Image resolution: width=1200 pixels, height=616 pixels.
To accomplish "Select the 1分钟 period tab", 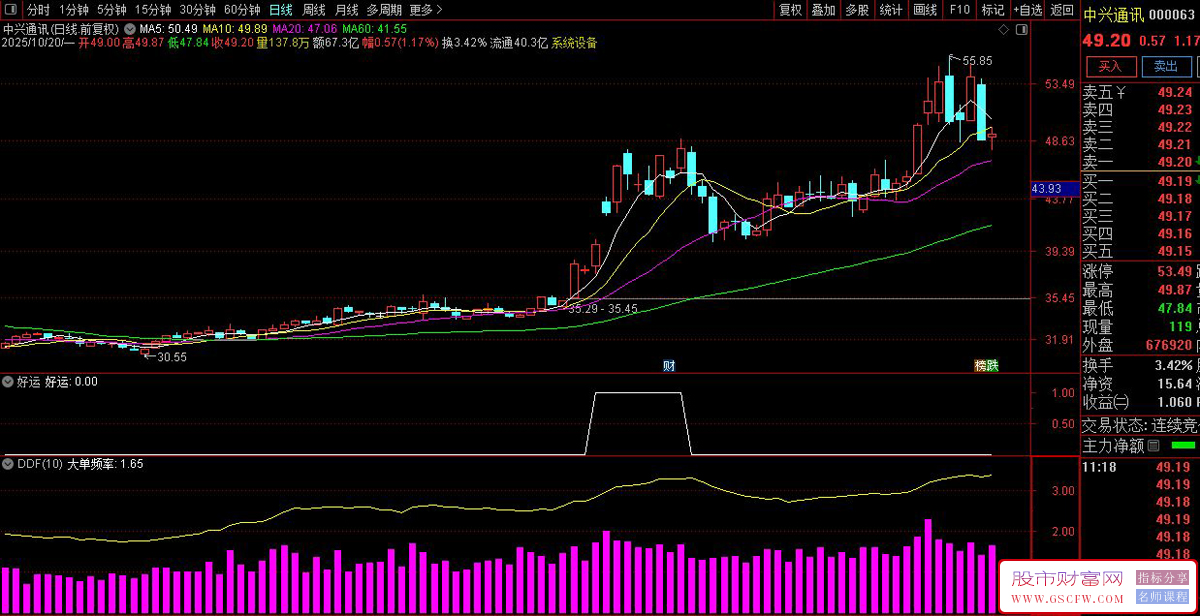I will tap(74, 10).
